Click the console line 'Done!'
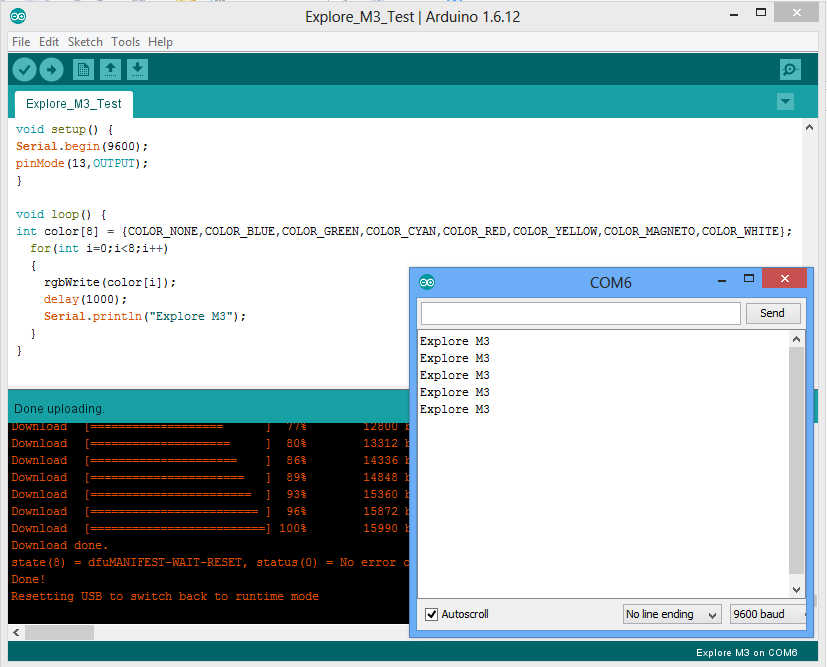Image resolution: width=827 pixels, height=667 pixels. 28,579
